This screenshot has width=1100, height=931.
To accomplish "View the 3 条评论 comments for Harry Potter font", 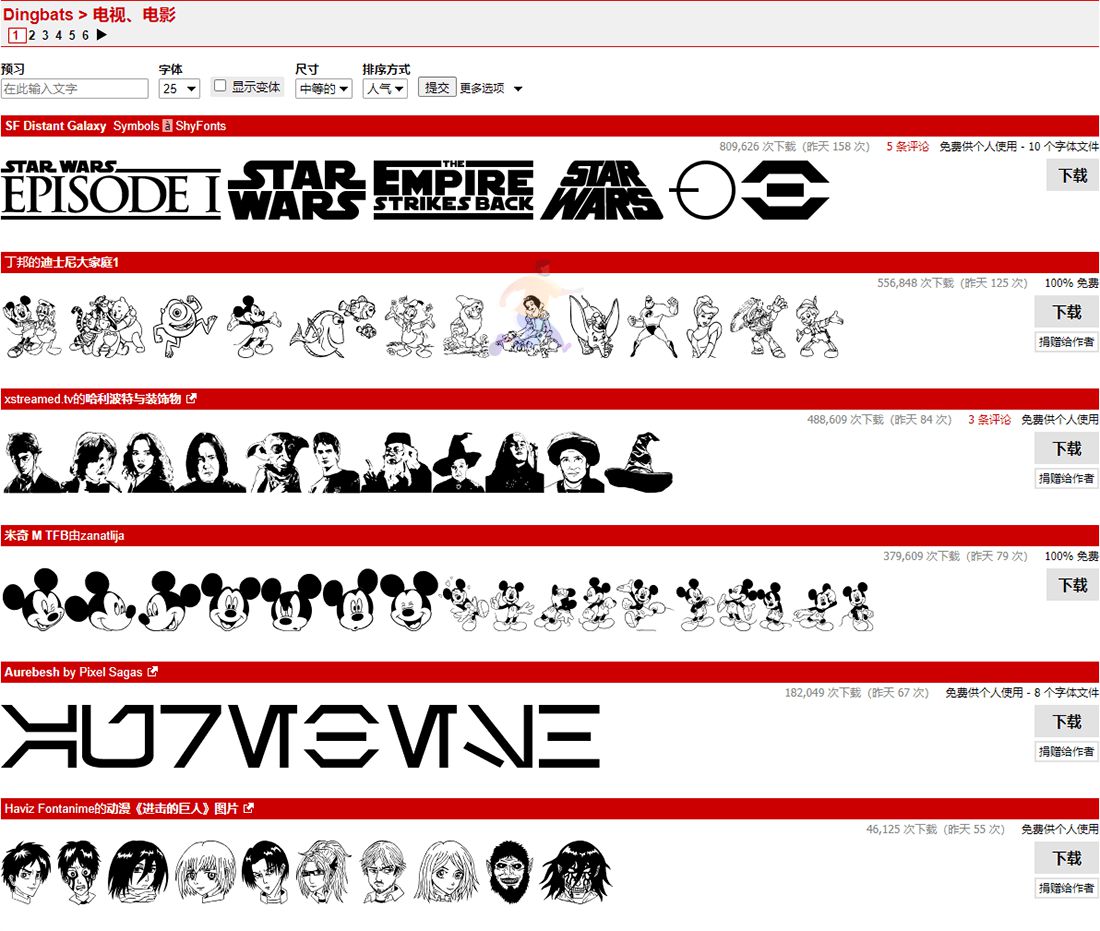I will 989,420.
